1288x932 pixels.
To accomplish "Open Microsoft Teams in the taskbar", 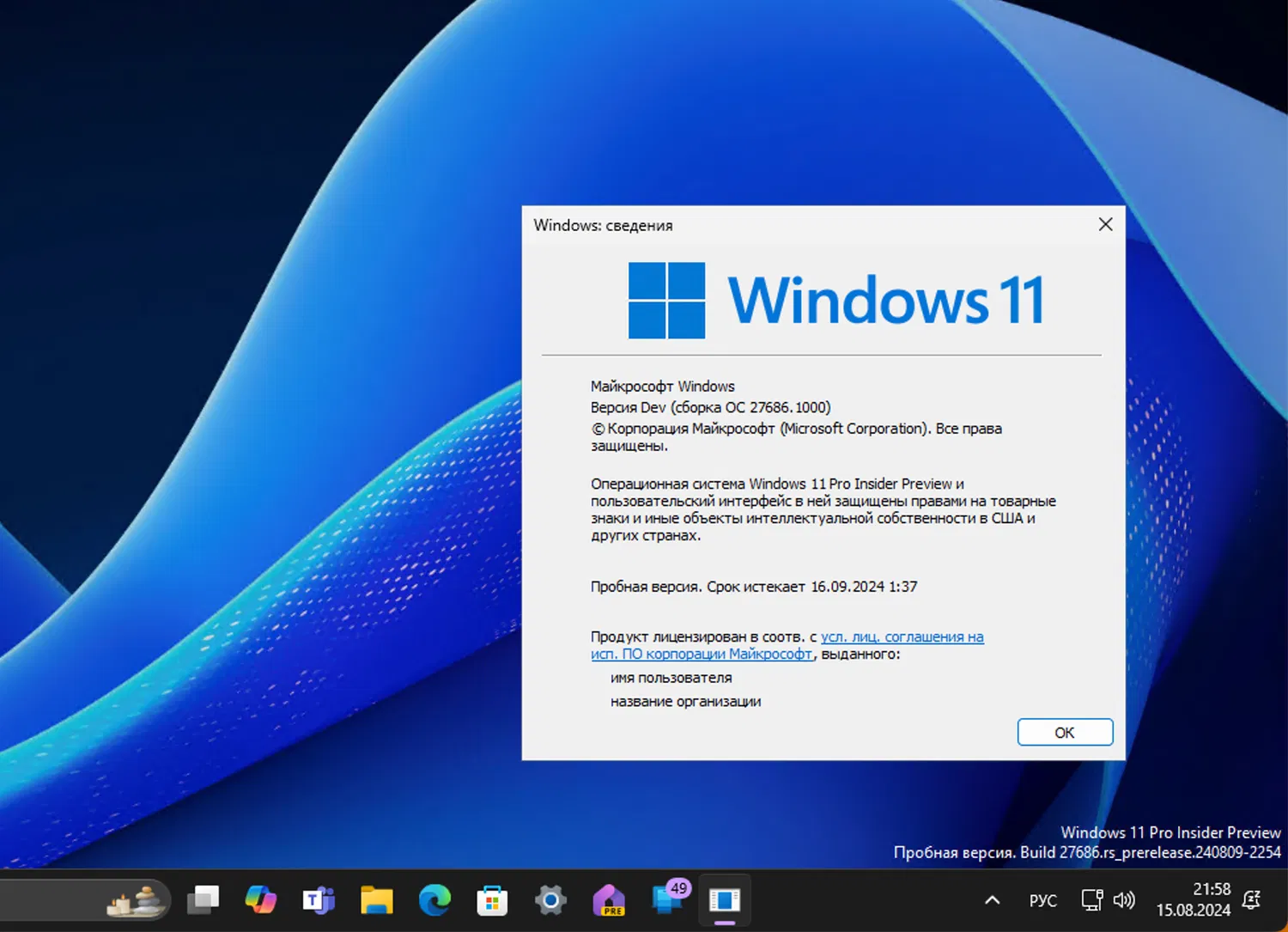I will [319, 900].
